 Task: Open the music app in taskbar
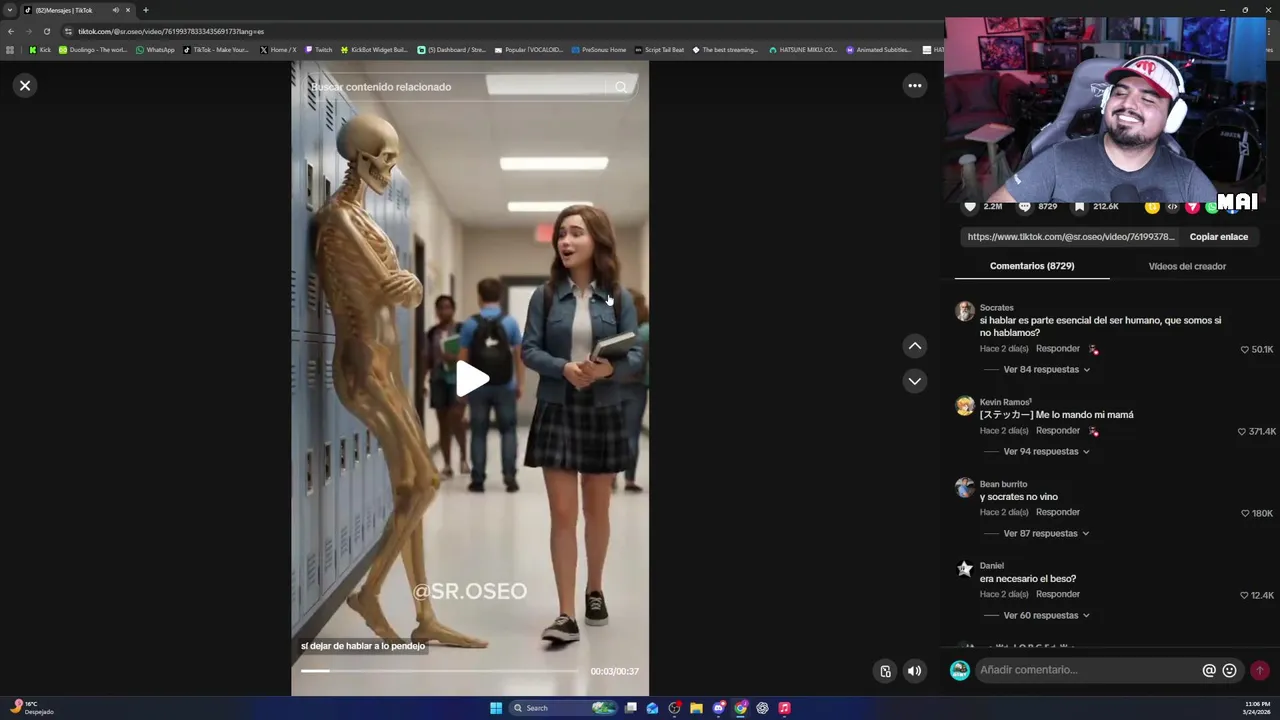click(x=784, y=708)
